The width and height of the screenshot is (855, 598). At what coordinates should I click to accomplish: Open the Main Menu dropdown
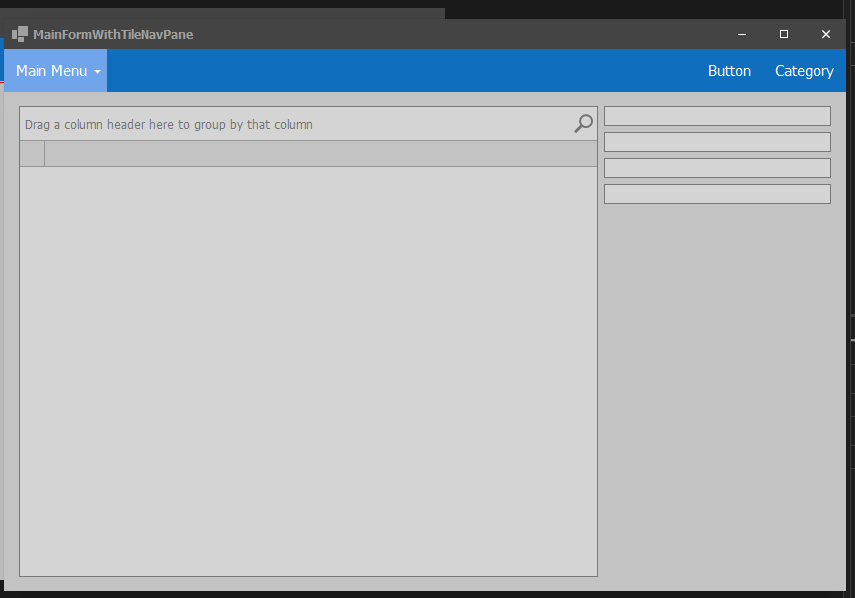pos(56,71)
